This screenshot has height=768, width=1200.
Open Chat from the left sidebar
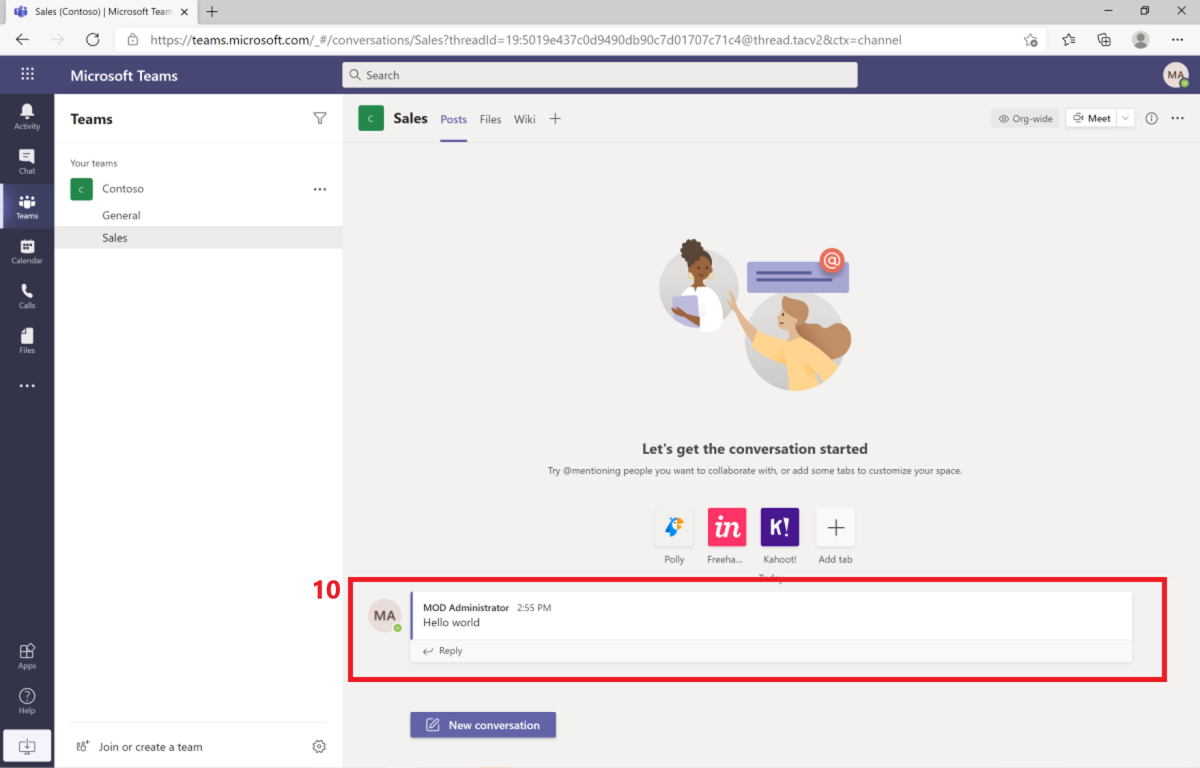pyautogui.click(x=27, y=160)
